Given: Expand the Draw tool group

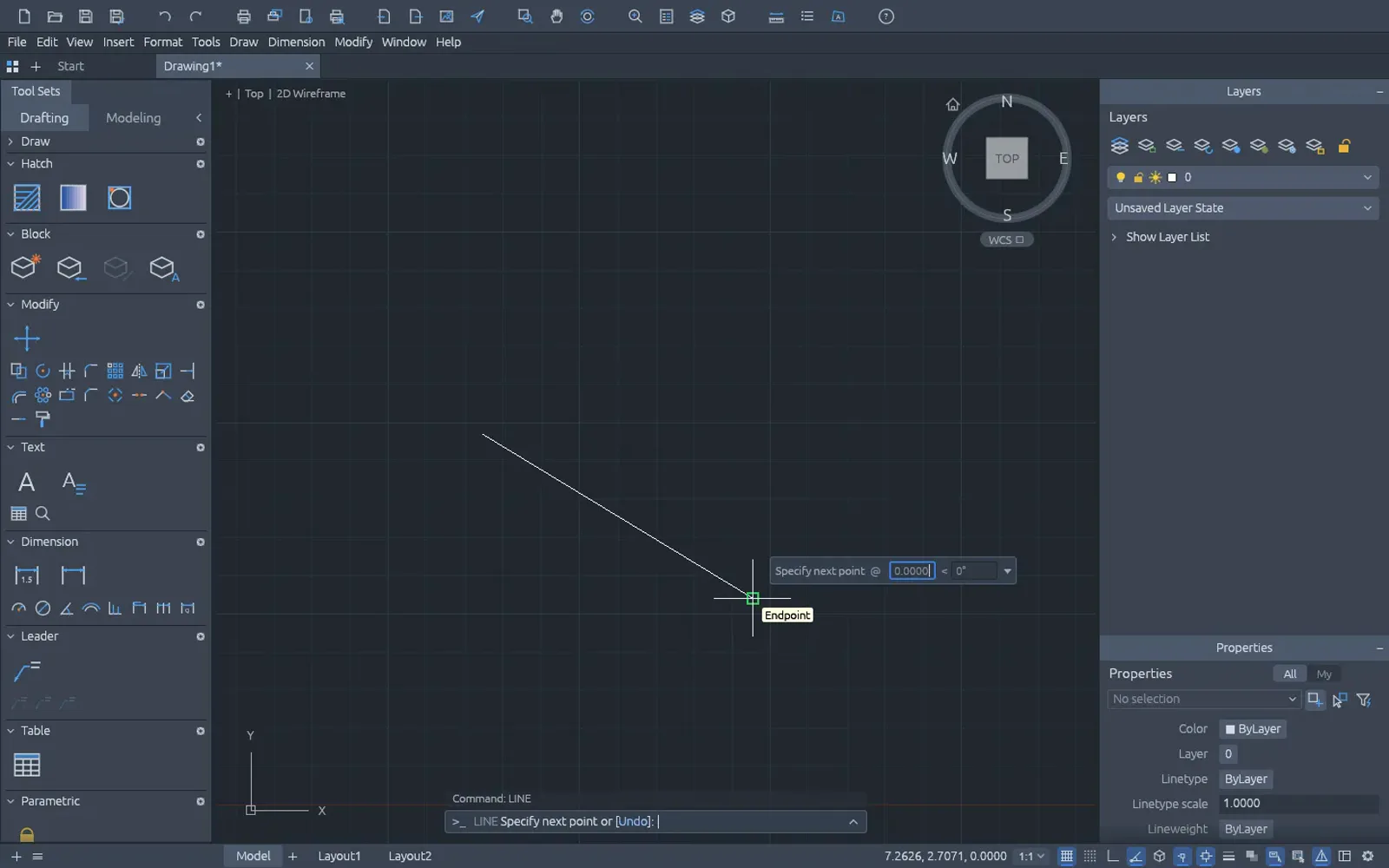Looking at the screenshot, I should coord(10,141).
